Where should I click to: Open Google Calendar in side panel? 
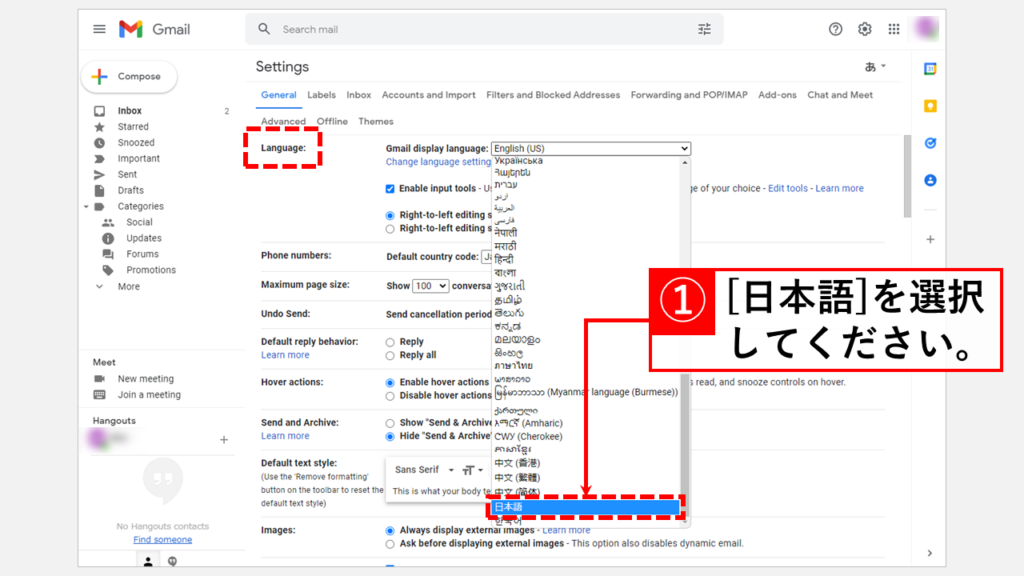point(930,69)
